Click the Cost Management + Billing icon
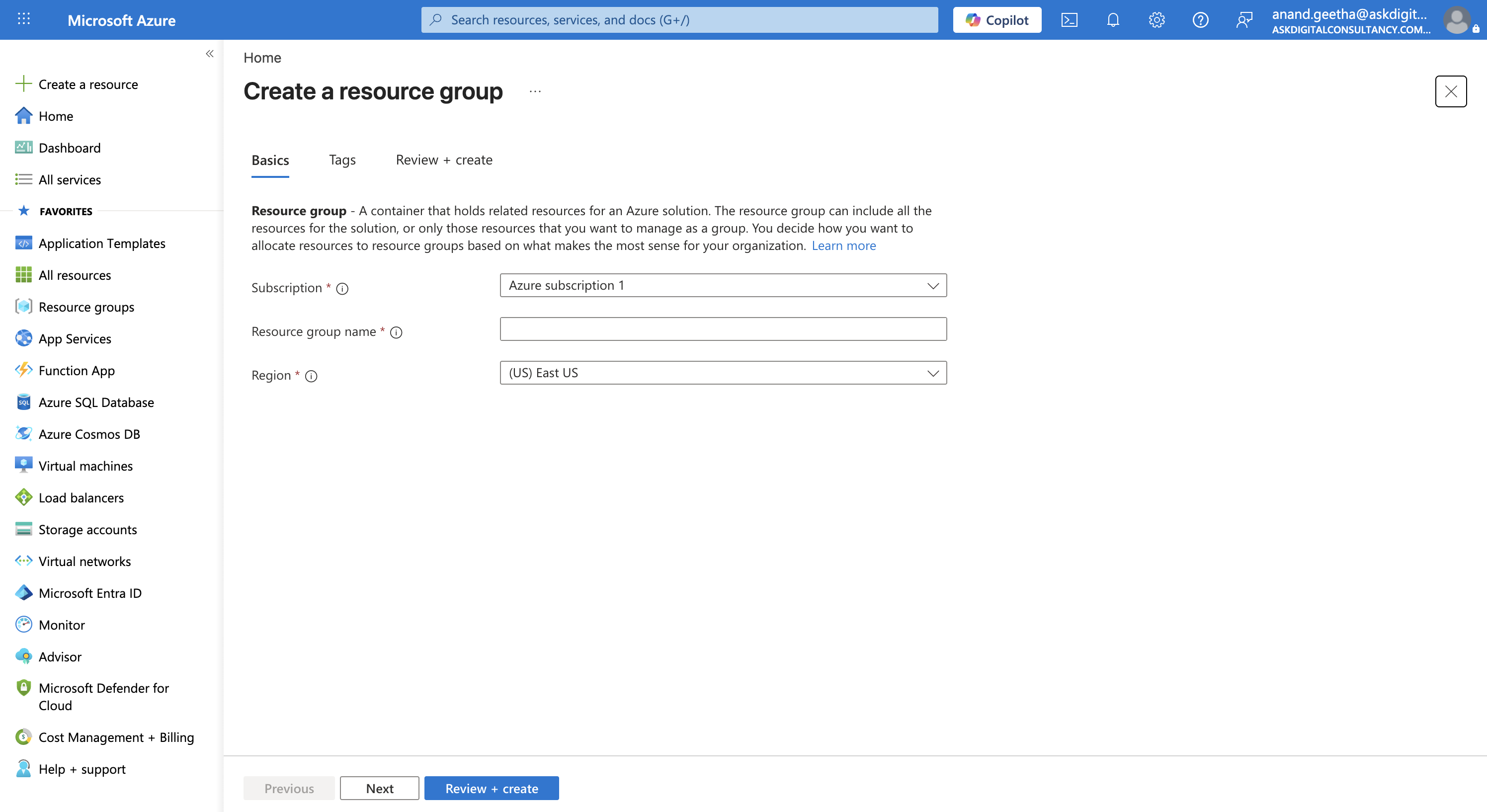1487x812 pixels. tap(24, 737)
